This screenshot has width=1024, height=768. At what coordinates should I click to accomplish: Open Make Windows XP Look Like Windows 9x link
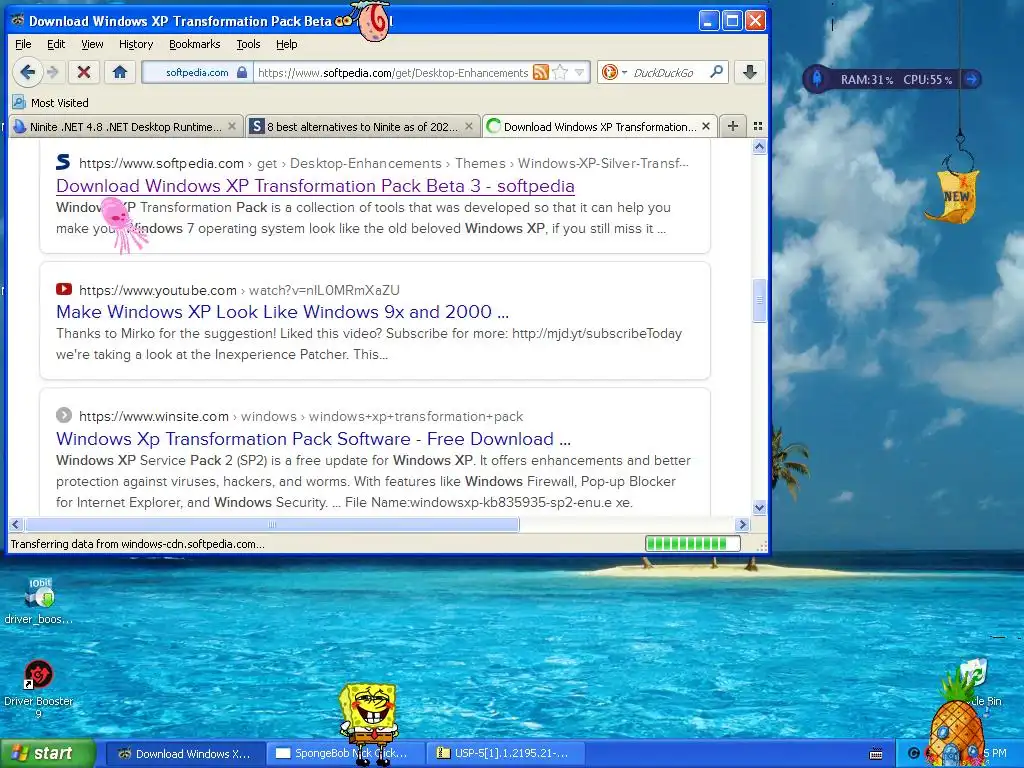click(x=282, y=312)
